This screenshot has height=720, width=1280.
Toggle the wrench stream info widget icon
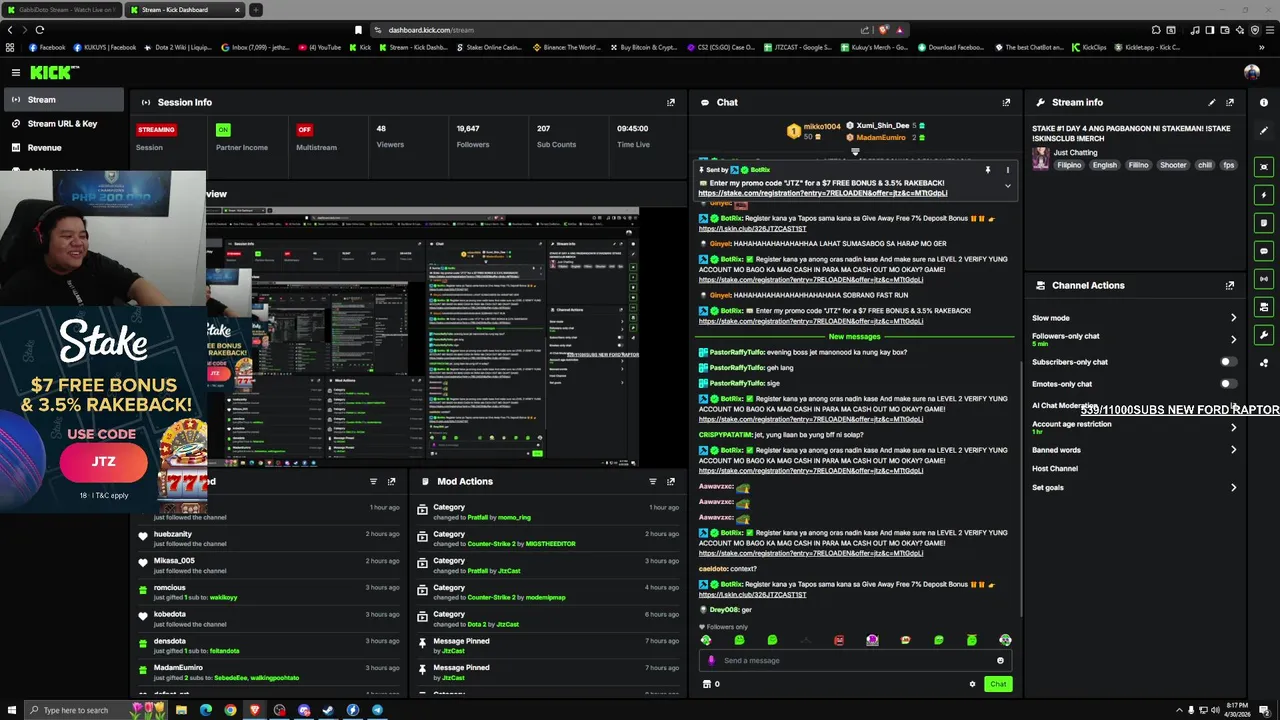1264,335
